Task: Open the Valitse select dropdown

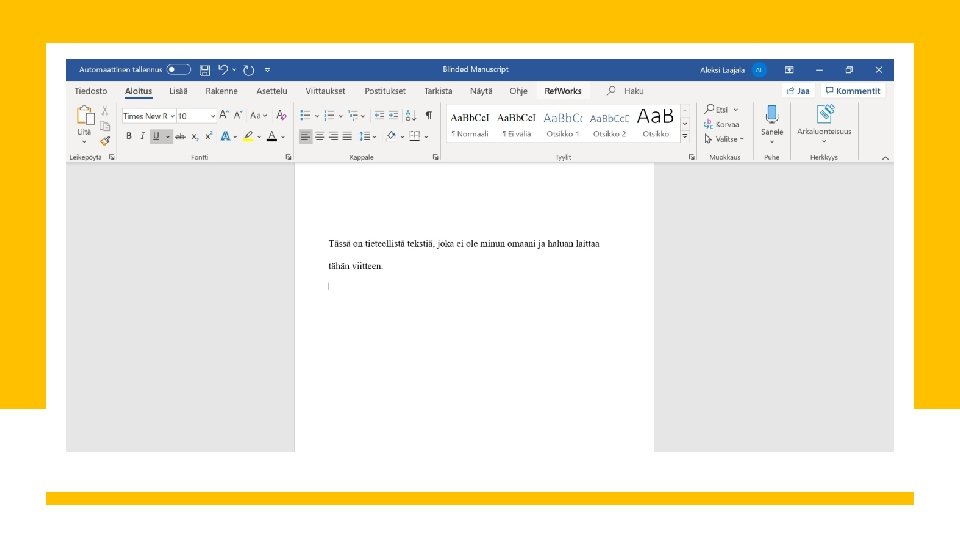Action: click(x=724, y=139)
